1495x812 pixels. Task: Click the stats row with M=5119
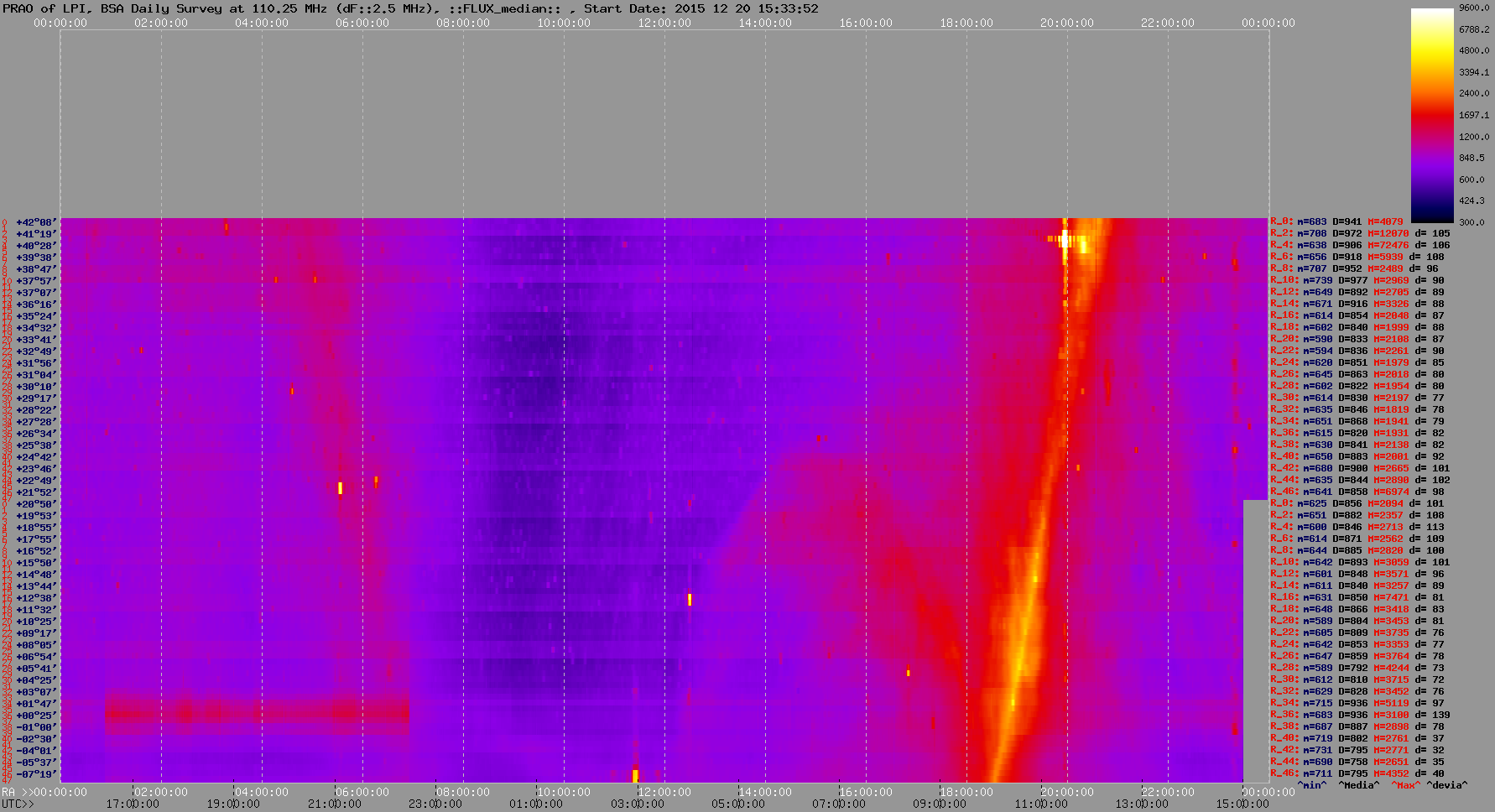1357,704
